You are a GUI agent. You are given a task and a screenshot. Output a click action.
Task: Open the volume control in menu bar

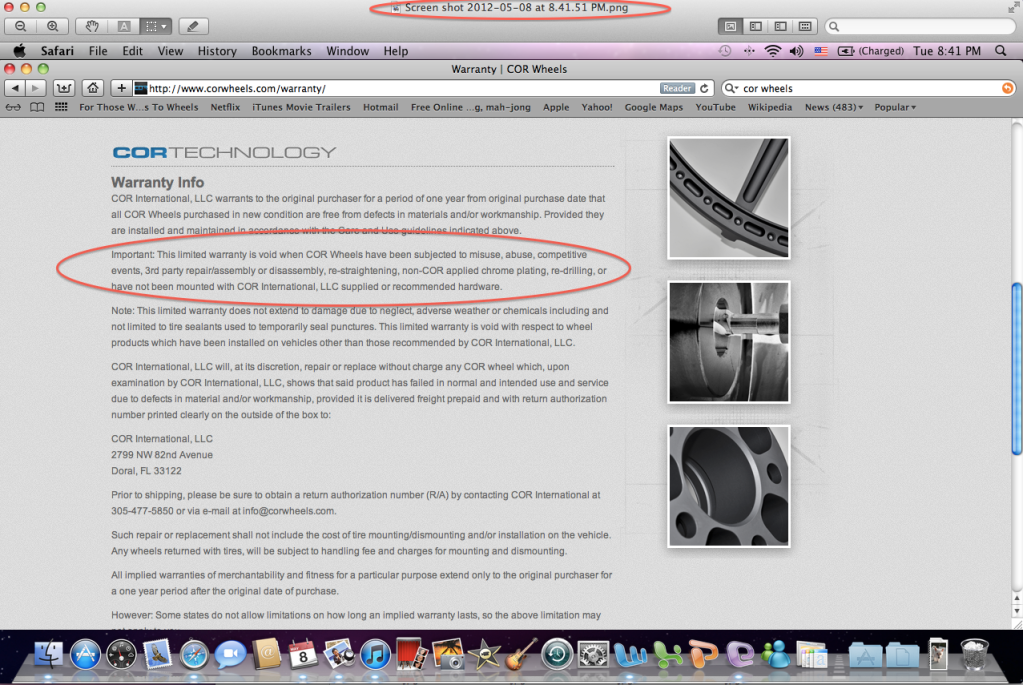[x=796, y=51]
